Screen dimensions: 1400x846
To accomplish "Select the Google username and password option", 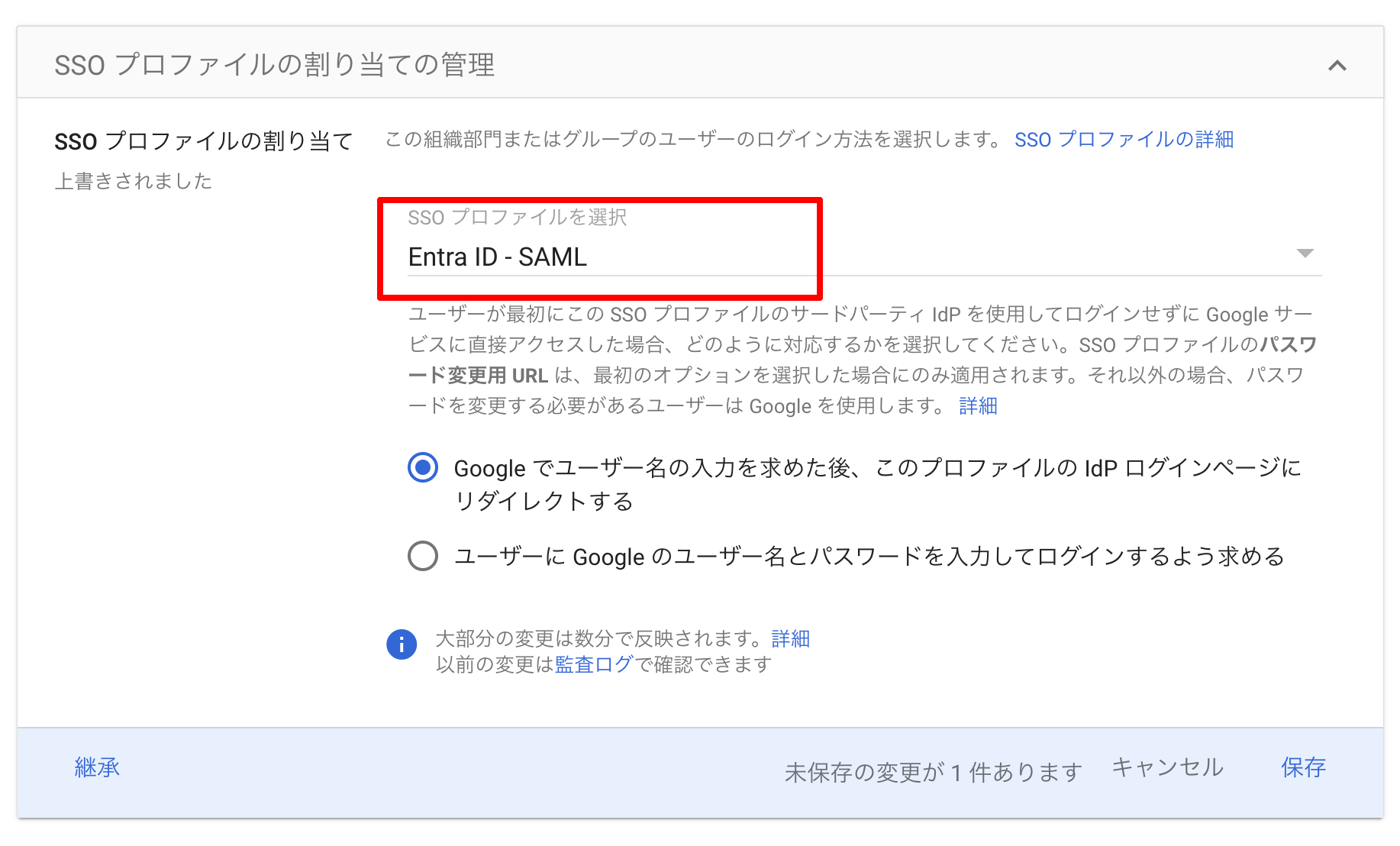I will coord(422,557).
